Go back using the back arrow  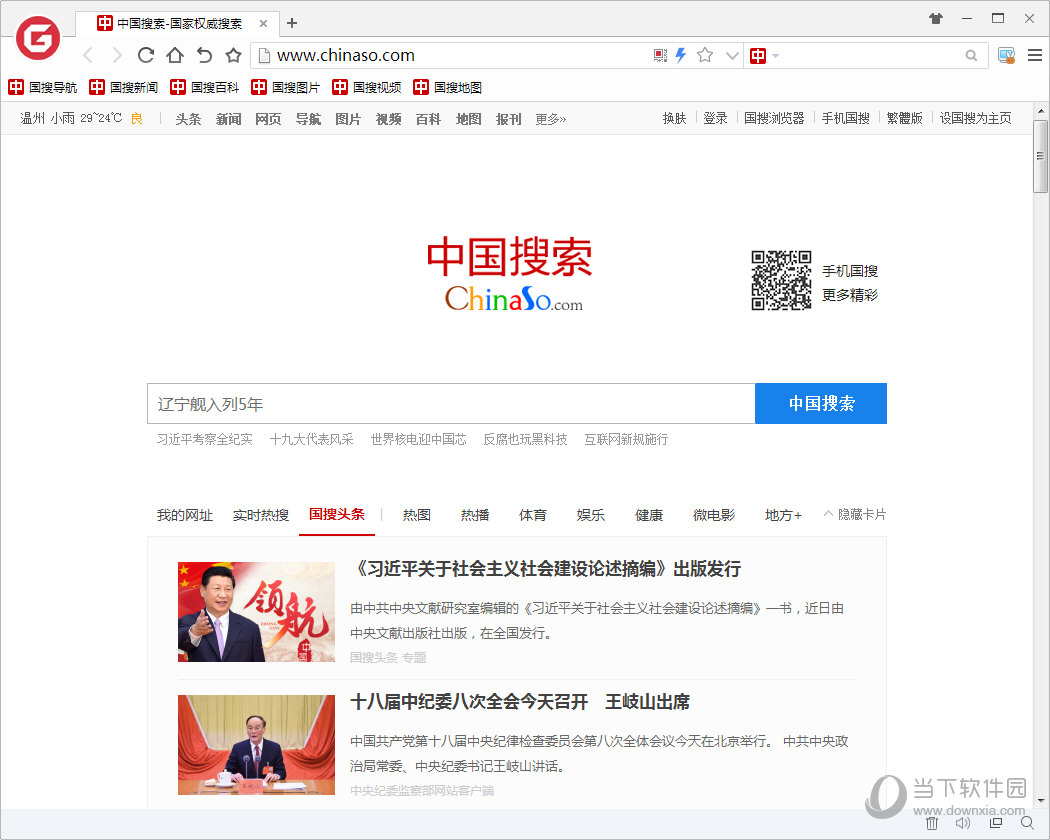pos(88,55)
